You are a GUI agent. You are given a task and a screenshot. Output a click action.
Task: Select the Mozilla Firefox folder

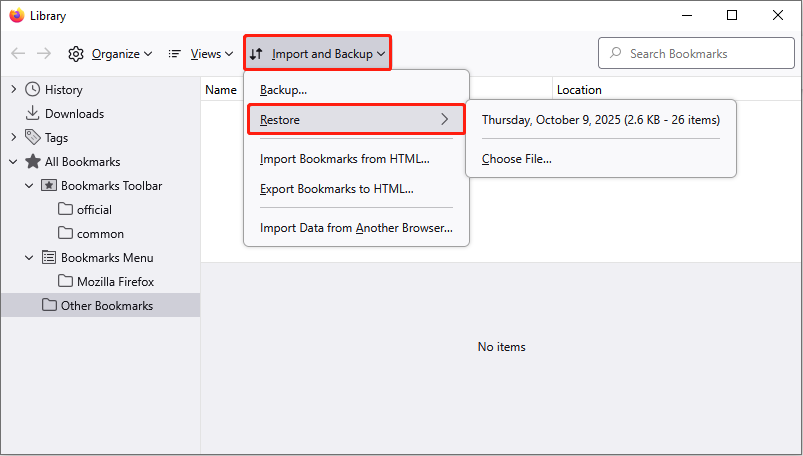pos(115,282)
